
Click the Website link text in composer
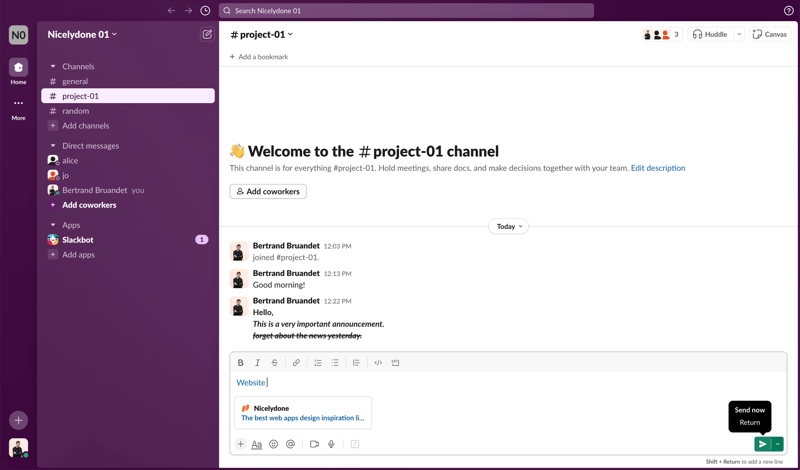(x=251, y=383)
